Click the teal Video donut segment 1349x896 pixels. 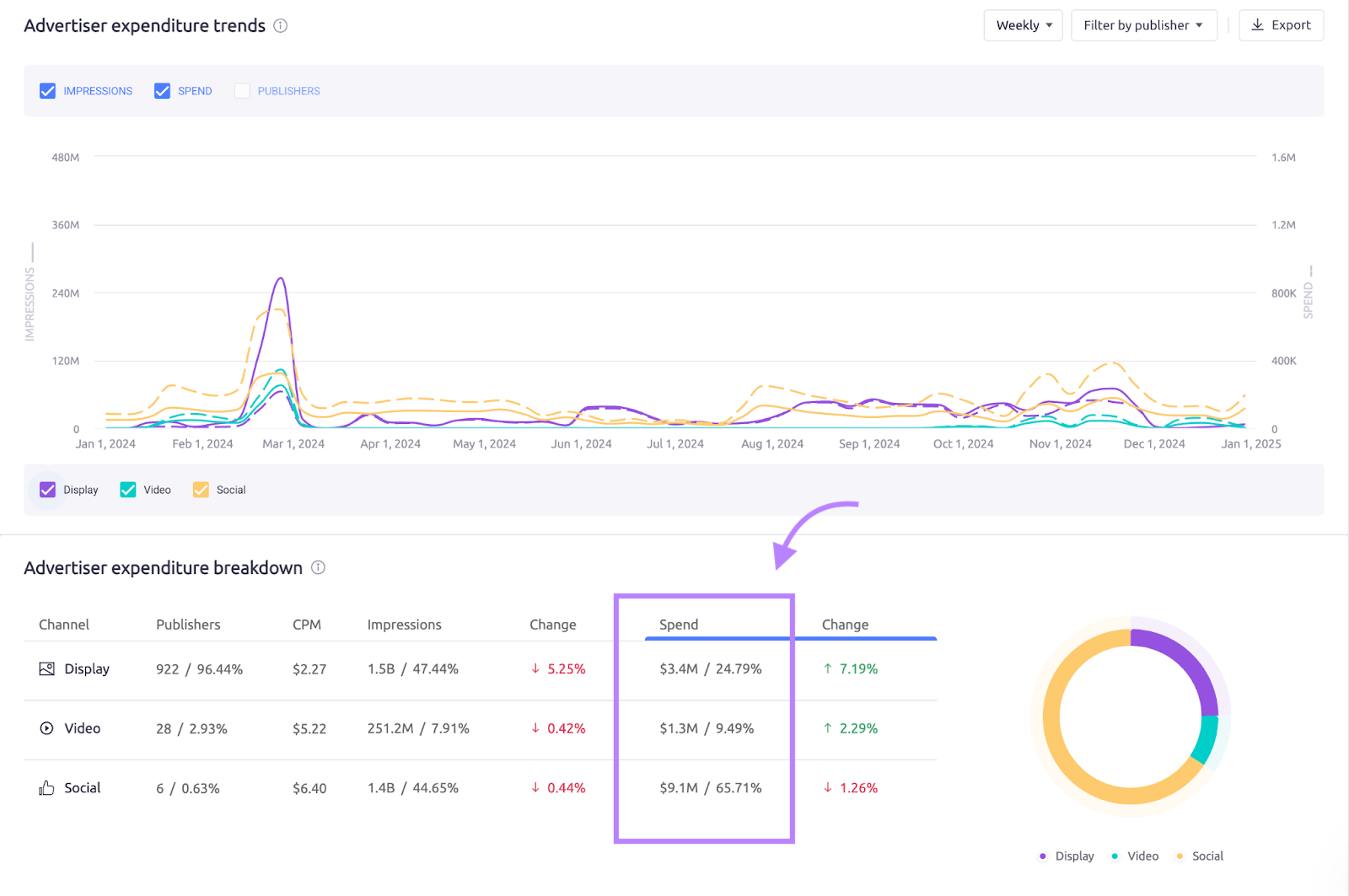tap(1206, 739)
